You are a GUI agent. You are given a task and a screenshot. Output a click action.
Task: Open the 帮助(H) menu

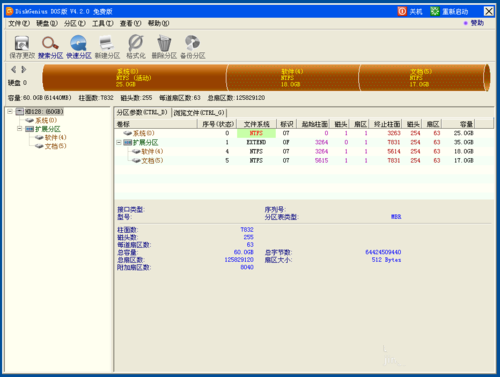(159, 23)
